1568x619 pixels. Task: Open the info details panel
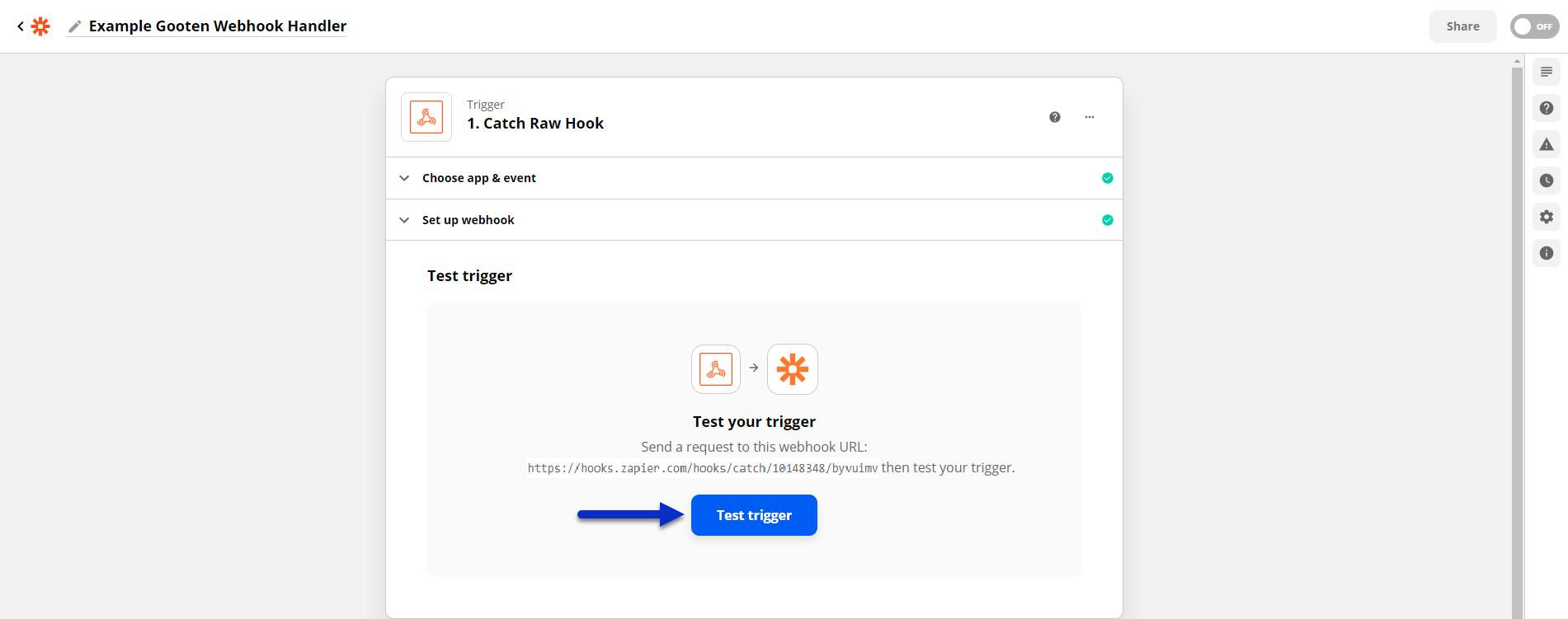coord(1547,253)
